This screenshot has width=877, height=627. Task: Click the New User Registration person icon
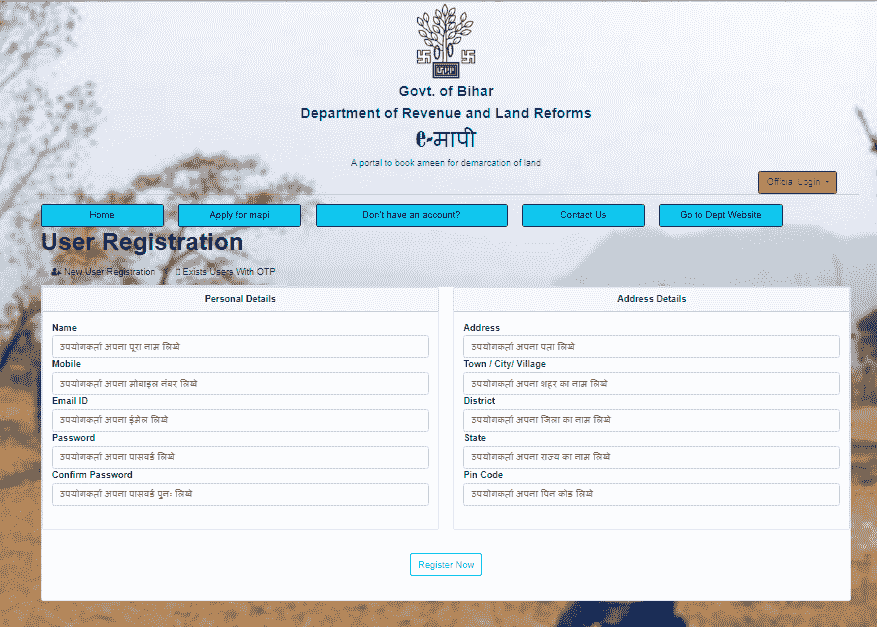(x=56, y=272)
